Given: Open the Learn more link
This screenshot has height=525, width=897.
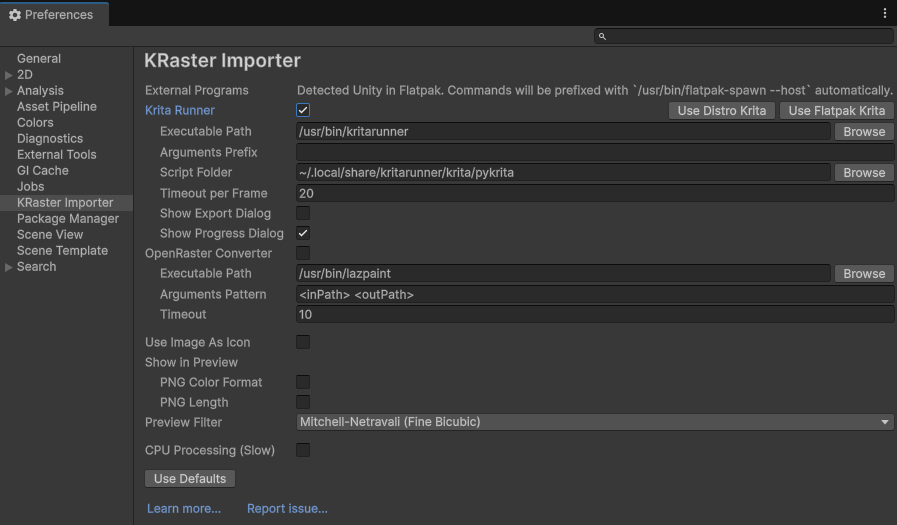Looking at the screenshot, I should [x=184, y=508].
